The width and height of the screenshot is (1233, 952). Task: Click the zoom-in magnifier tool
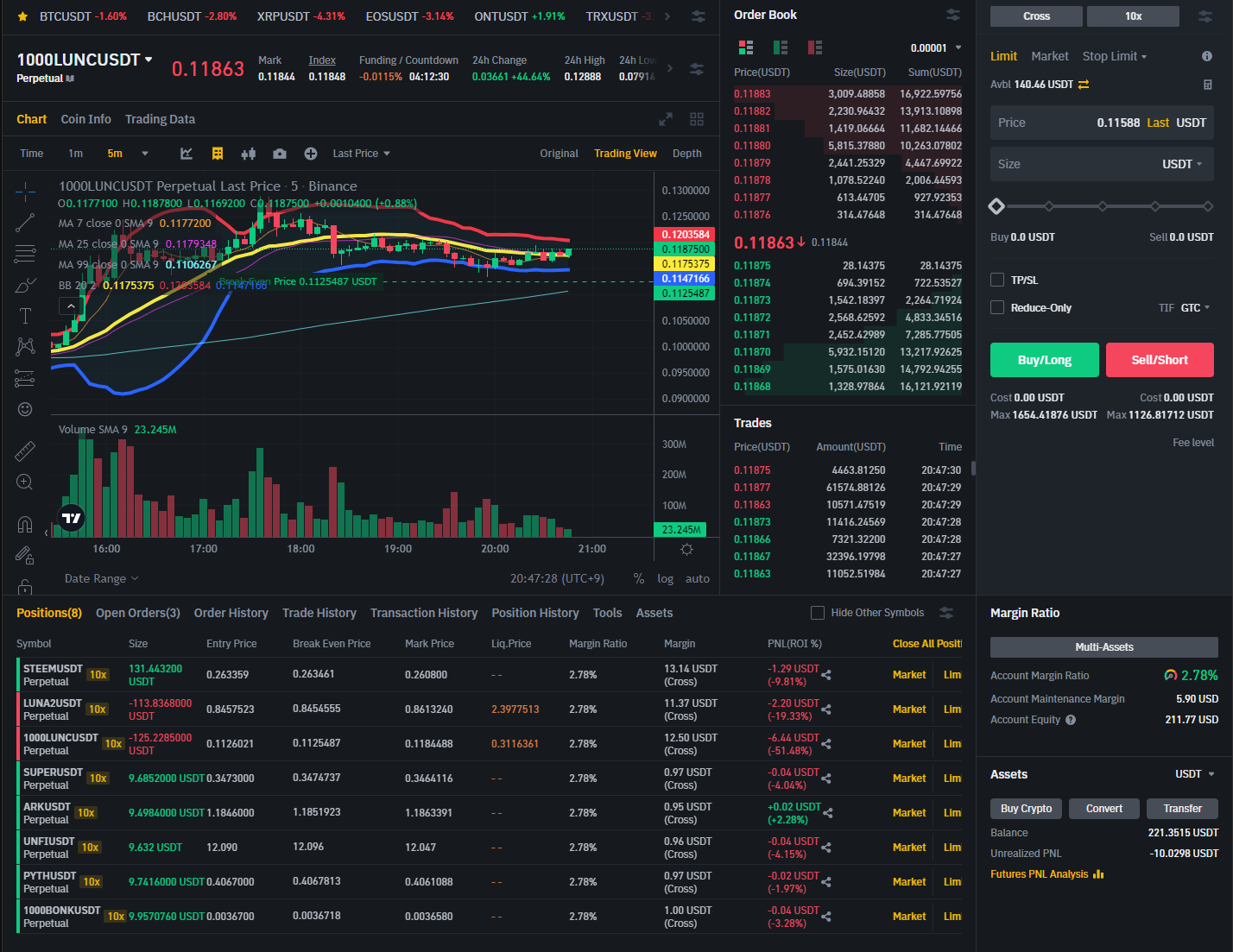point(25,482)
